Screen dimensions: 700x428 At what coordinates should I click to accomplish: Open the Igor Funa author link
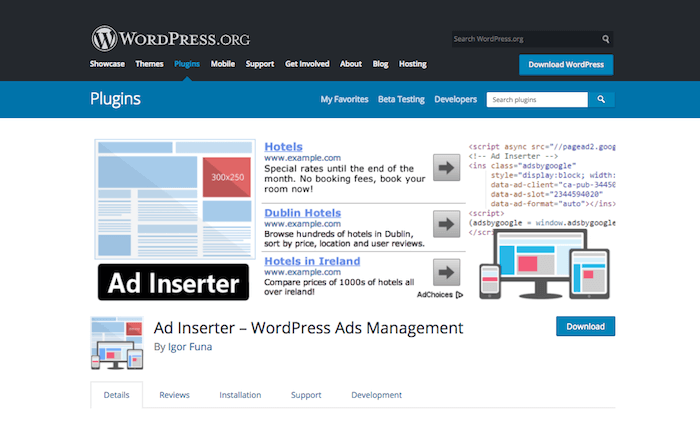pos(190,347)
